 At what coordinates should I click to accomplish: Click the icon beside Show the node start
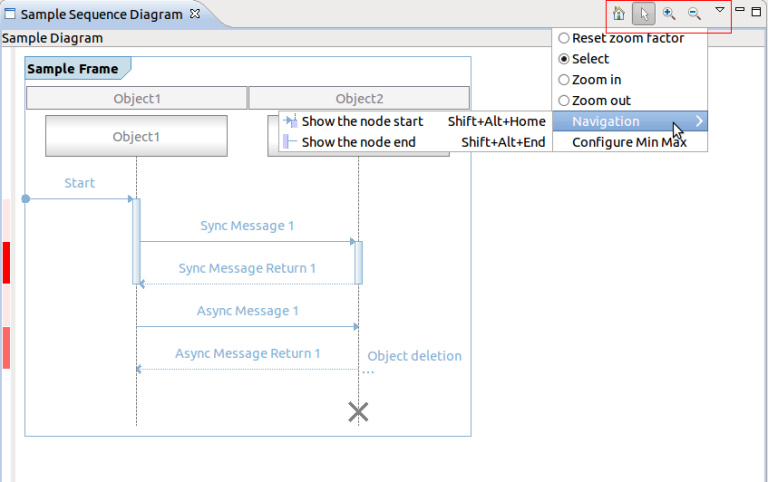pos(291,121)
